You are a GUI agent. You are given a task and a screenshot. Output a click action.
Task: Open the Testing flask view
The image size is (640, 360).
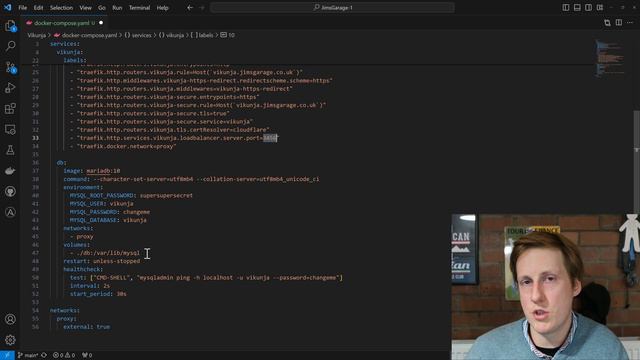[x=10, y=150]
